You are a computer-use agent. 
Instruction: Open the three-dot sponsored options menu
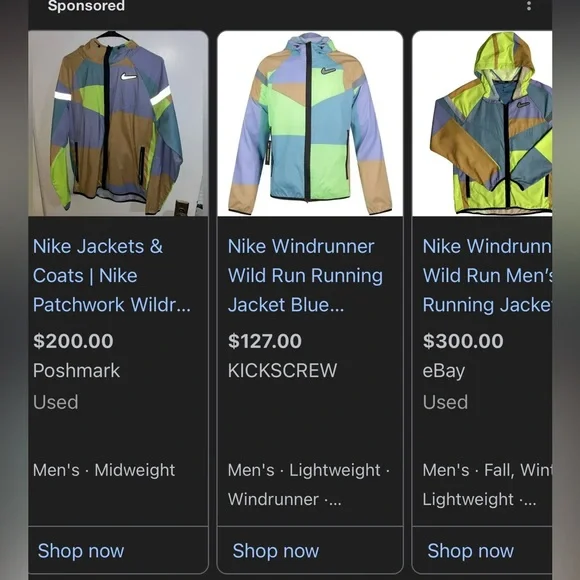click(529, 6)
